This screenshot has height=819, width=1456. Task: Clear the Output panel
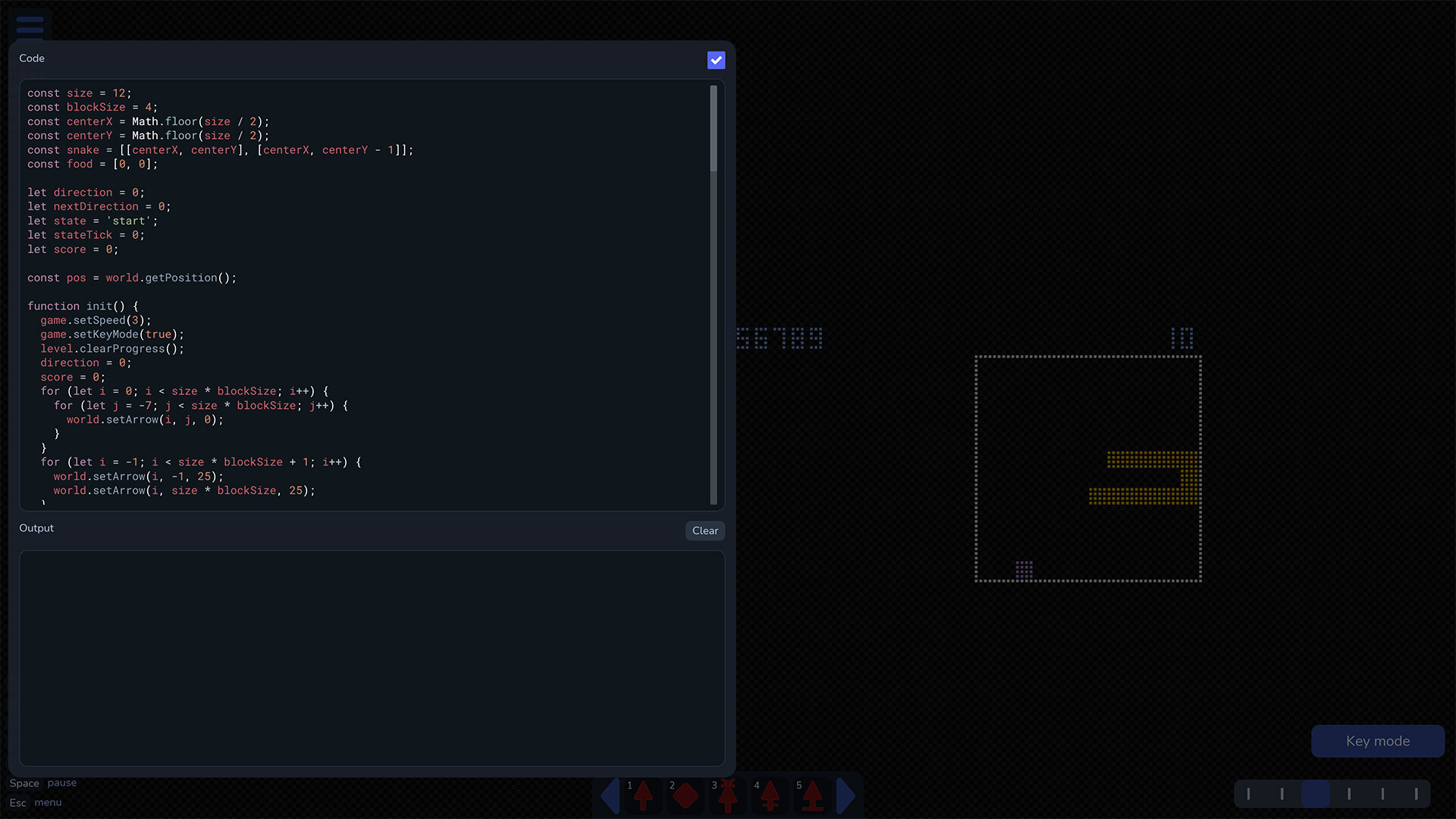(704, 531)
